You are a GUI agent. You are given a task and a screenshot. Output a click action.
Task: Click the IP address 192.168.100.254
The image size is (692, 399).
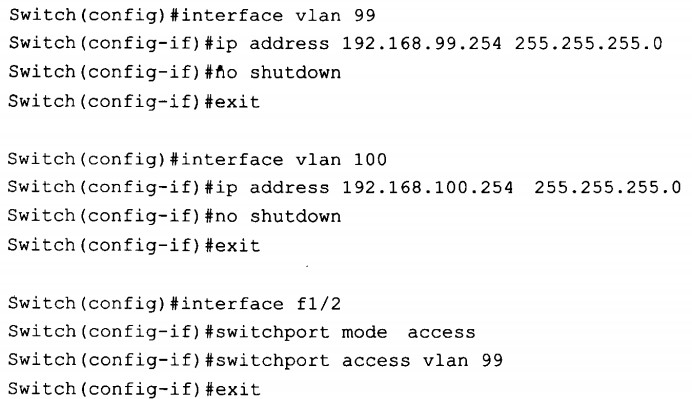pos(428,188)
